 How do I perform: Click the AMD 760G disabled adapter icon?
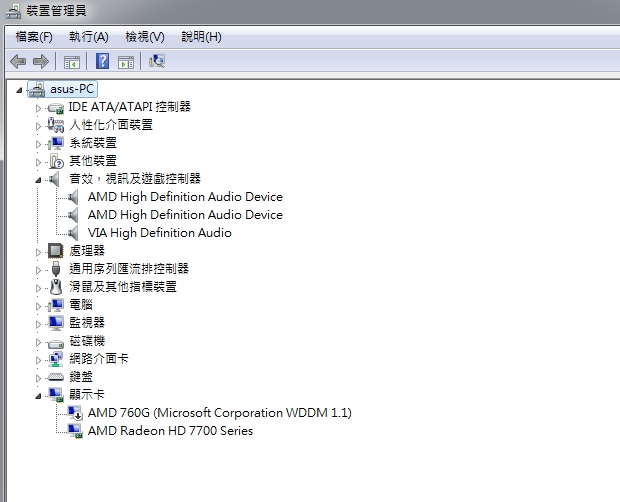75,413
